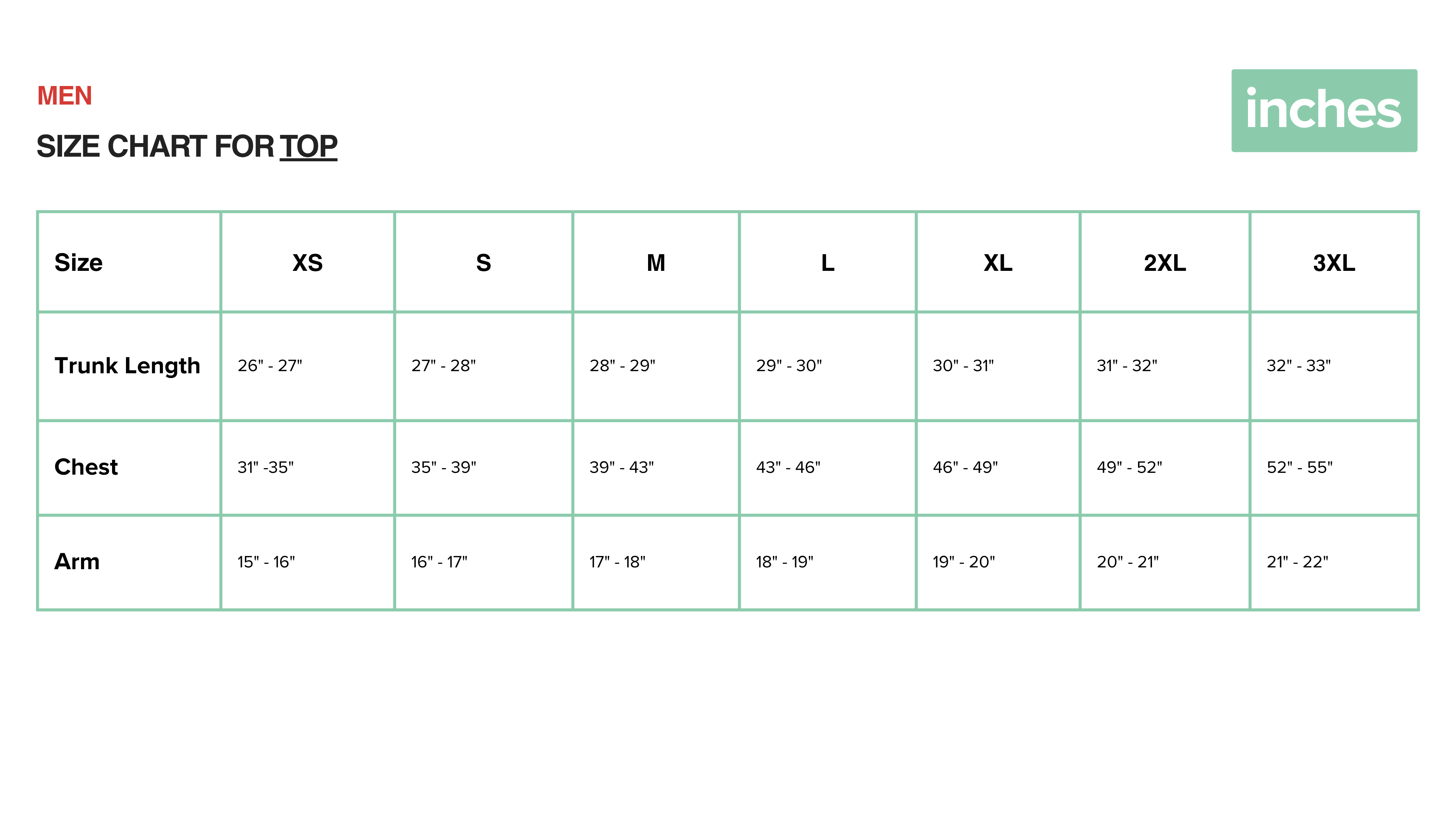The image size is (1456, 819).
Task: Select the 3XL size column header
Action: coord(1334,263)
